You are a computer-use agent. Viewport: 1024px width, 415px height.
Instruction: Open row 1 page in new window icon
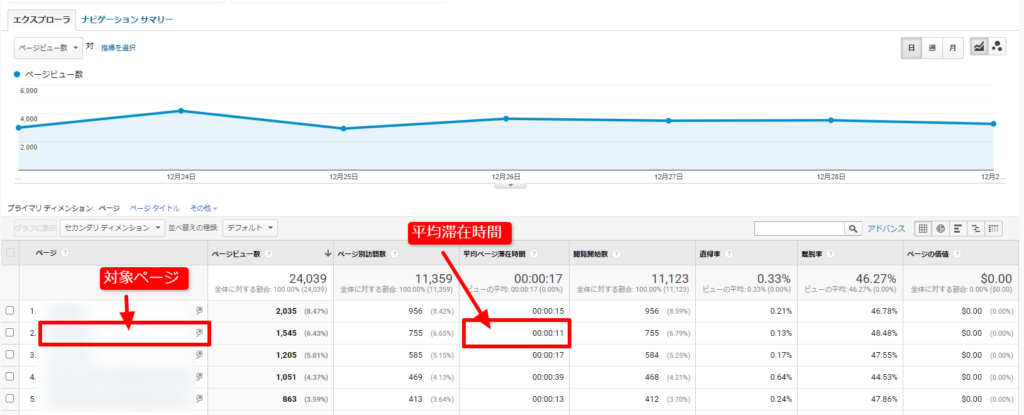click(199, 312)
